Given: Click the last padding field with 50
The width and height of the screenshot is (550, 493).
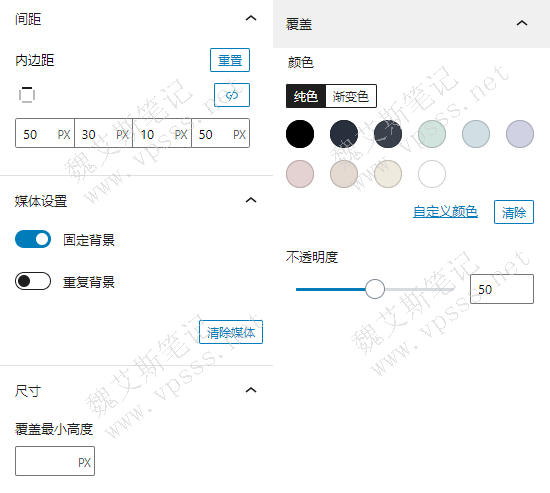Looking at the screenshot, I should click(221, 133).
